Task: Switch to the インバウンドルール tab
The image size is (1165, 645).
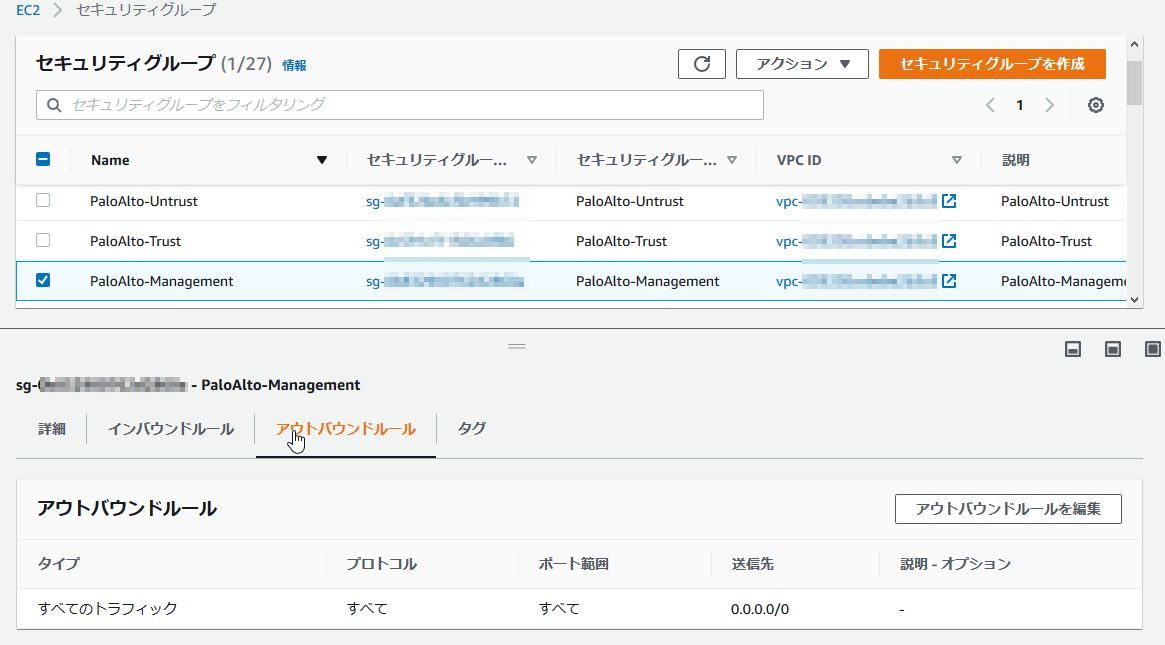Action: click(x=171, y=429)
